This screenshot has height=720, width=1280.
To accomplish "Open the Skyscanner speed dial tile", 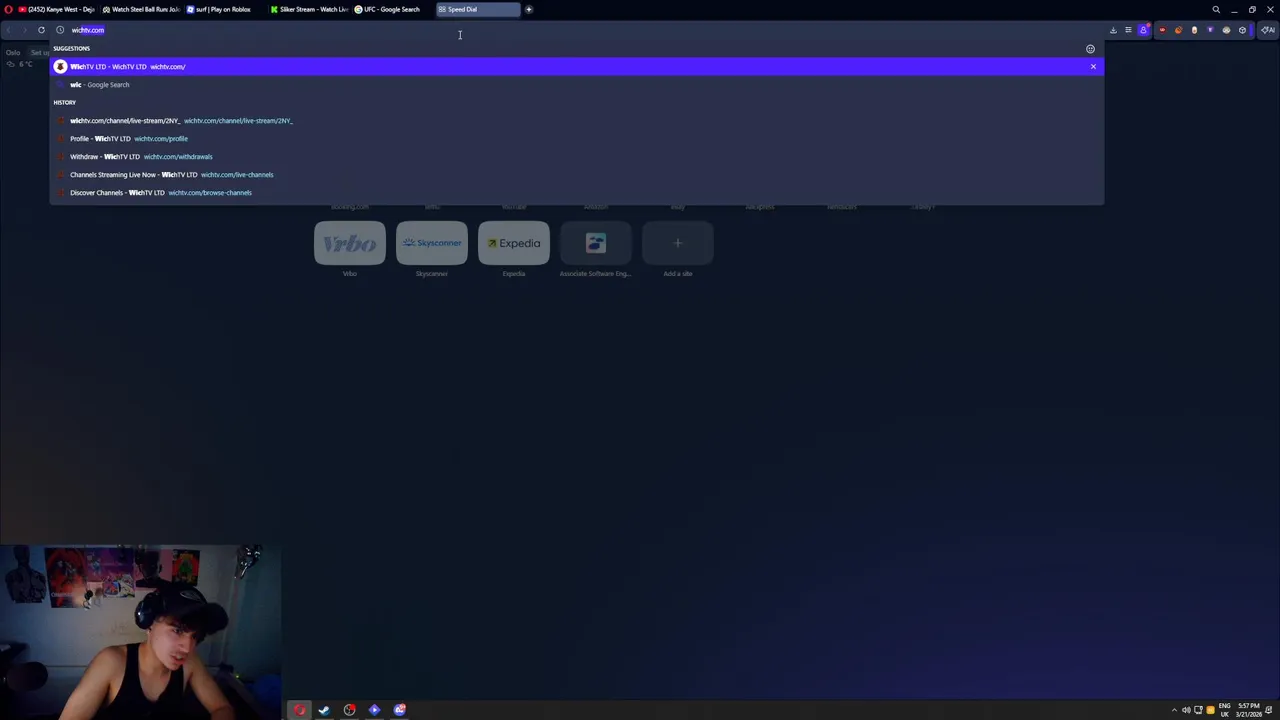I will 432,243.
